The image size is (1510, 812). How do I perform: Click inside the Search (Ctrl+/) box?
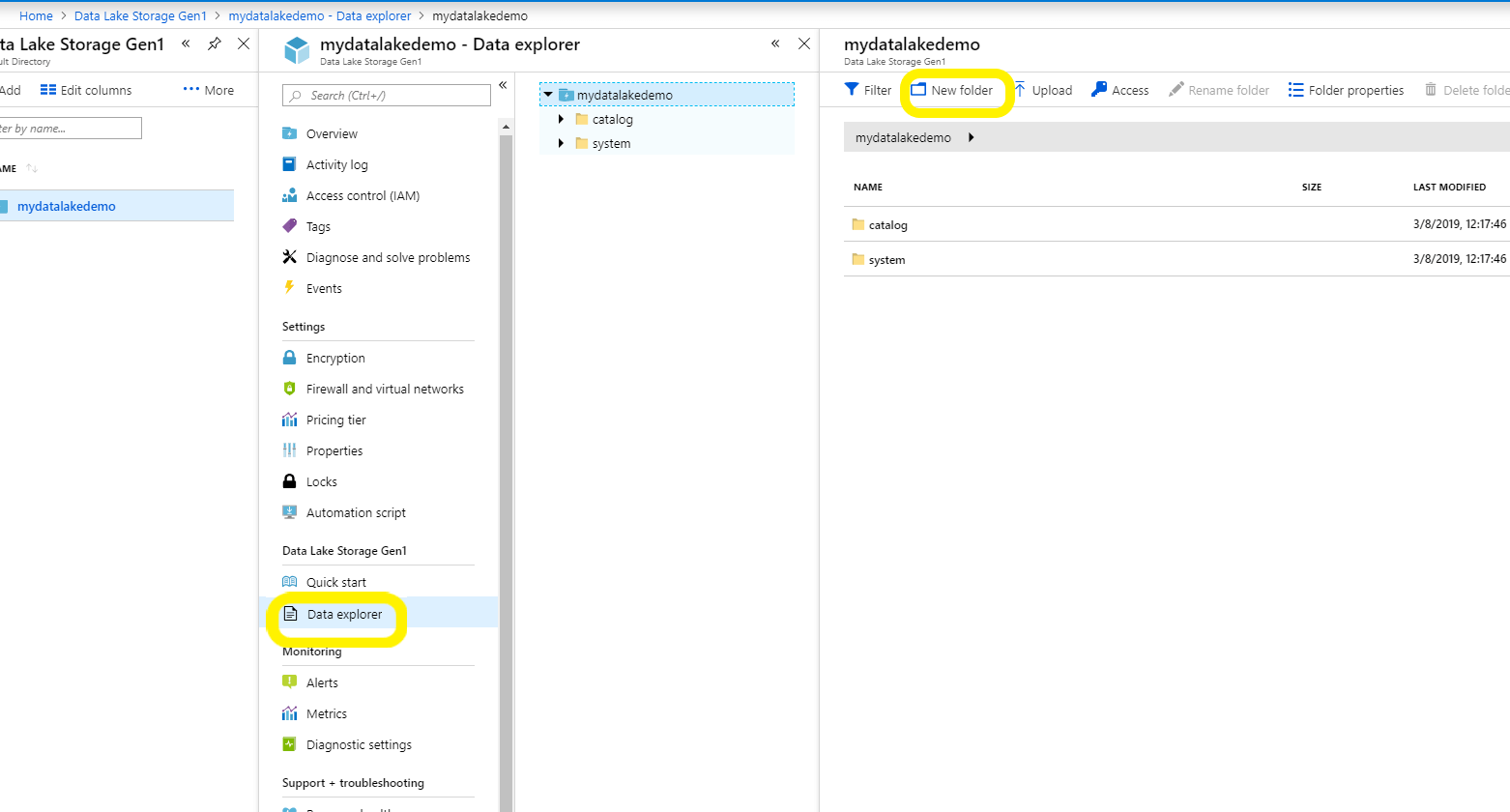point(387,96)
